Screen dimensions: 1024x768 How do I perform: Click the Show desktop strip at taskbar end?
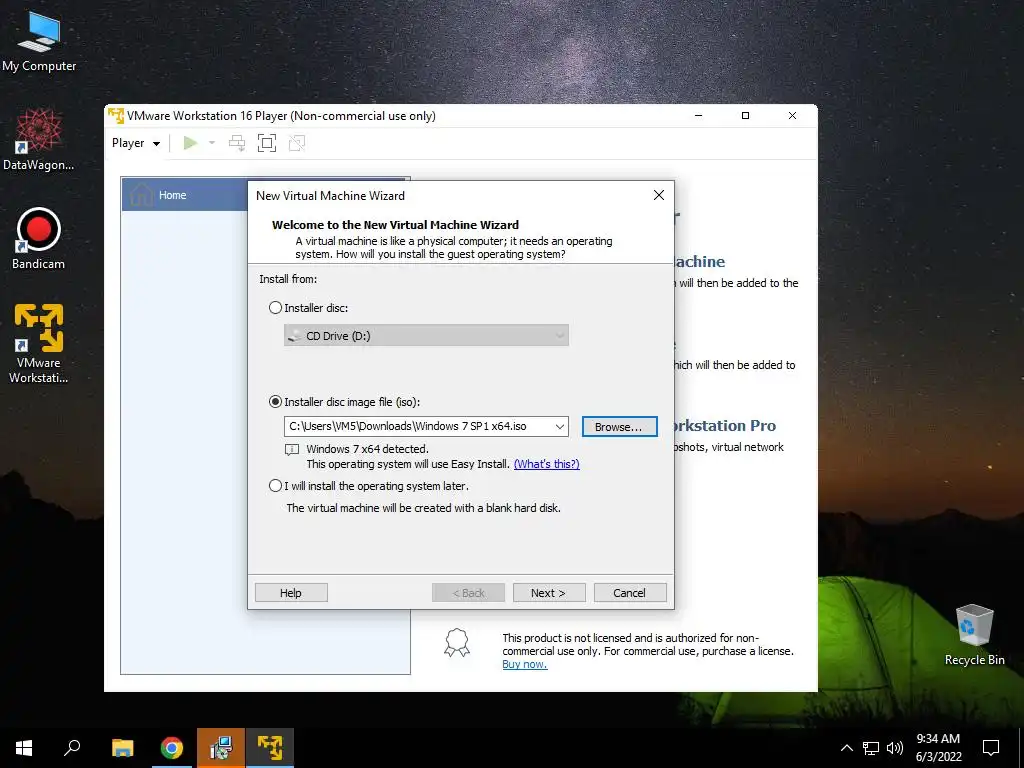[1021, 748]
